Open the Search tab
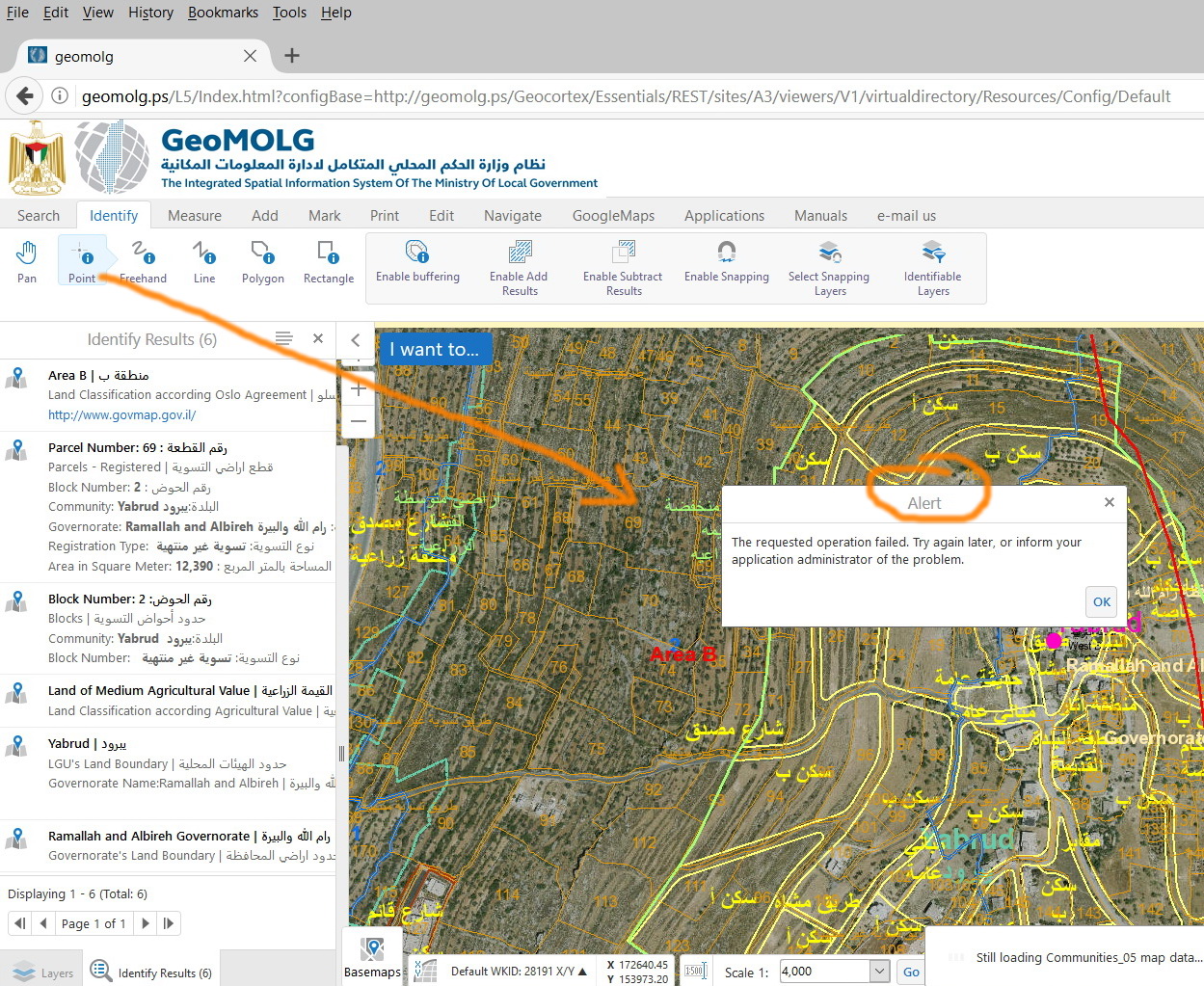Screen dimensions: 1204x986 click(39, 216)
